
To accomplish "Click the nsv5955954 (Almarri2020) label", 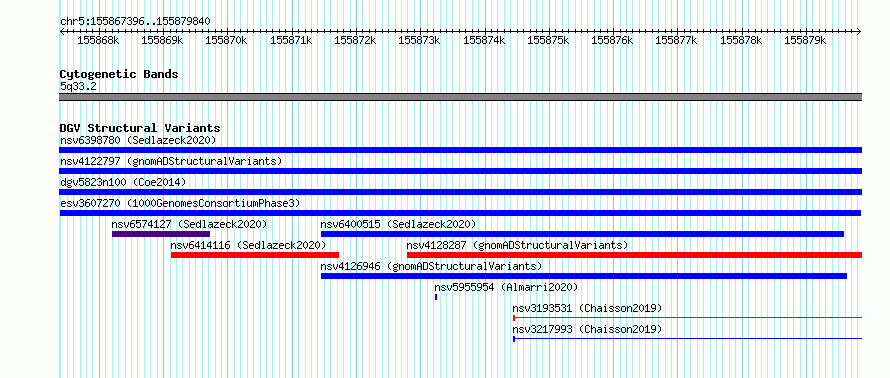I will [x=506, y=287].
